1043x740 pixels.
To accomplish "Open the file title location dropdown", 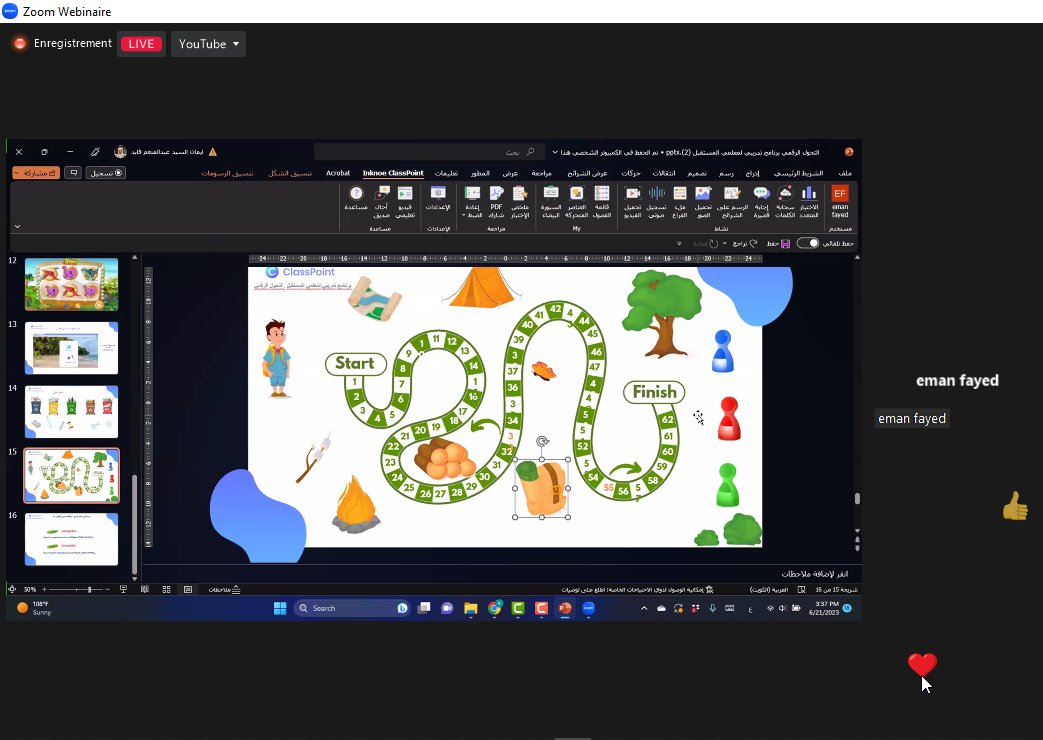I will click(x=555, y=152).
